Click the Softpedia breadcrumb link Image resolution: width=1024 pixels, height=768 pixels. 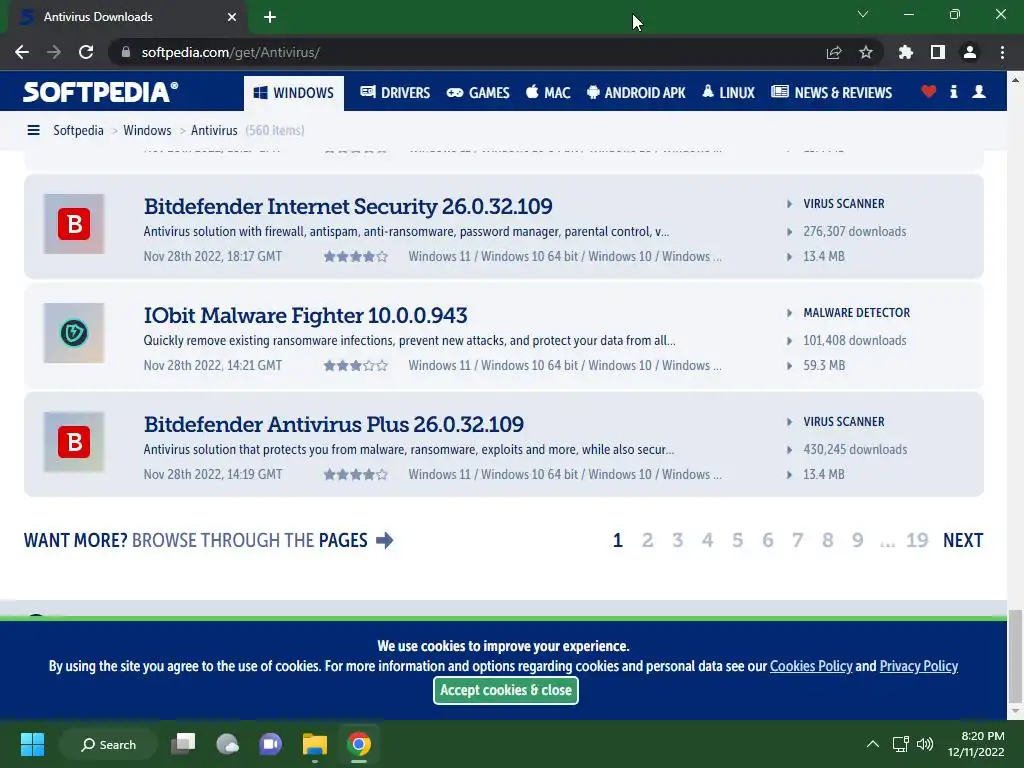click(78, 131)
